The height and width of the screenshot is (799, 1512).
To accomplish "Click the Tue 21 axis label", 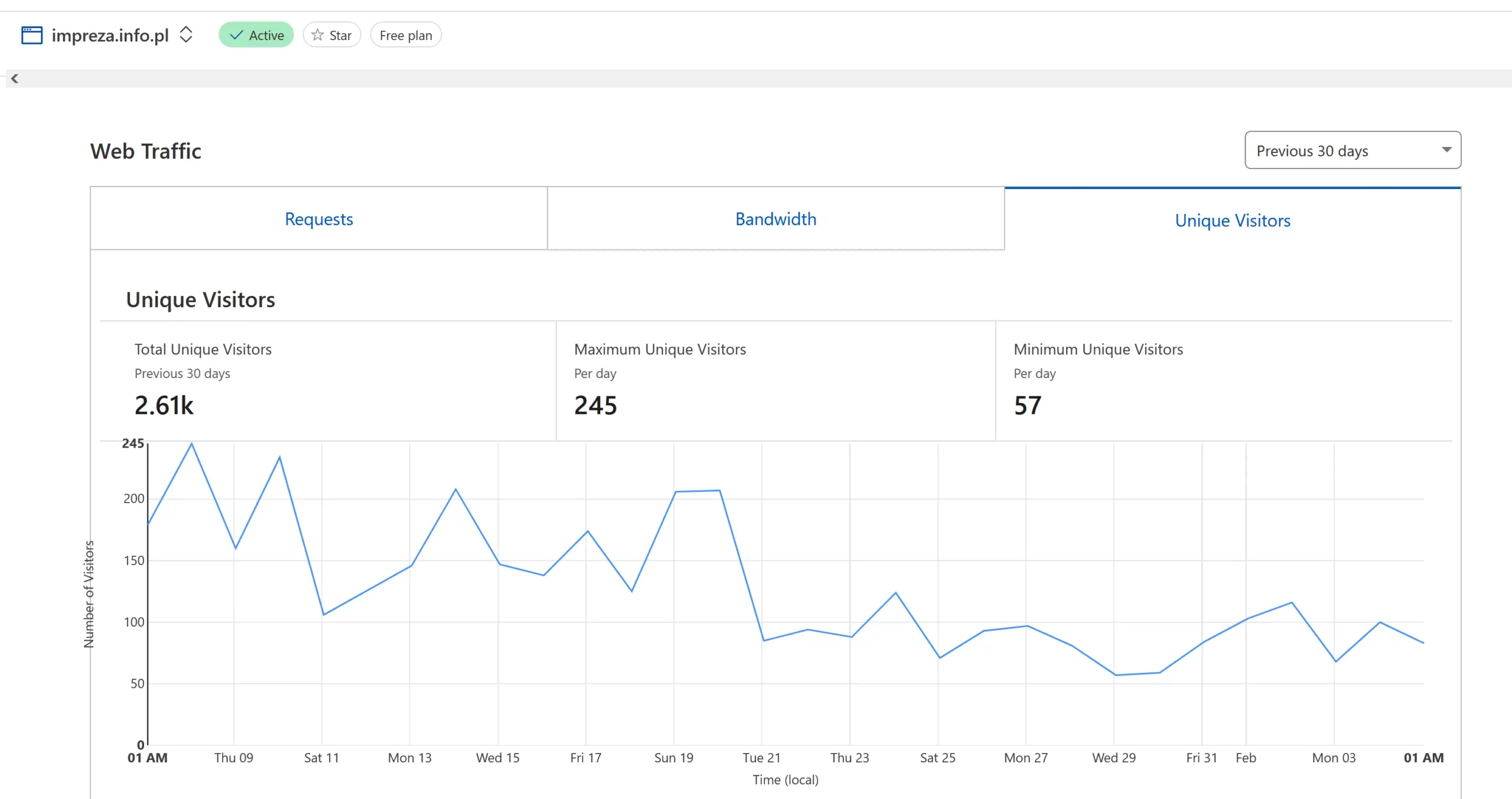I will [761, 758].
